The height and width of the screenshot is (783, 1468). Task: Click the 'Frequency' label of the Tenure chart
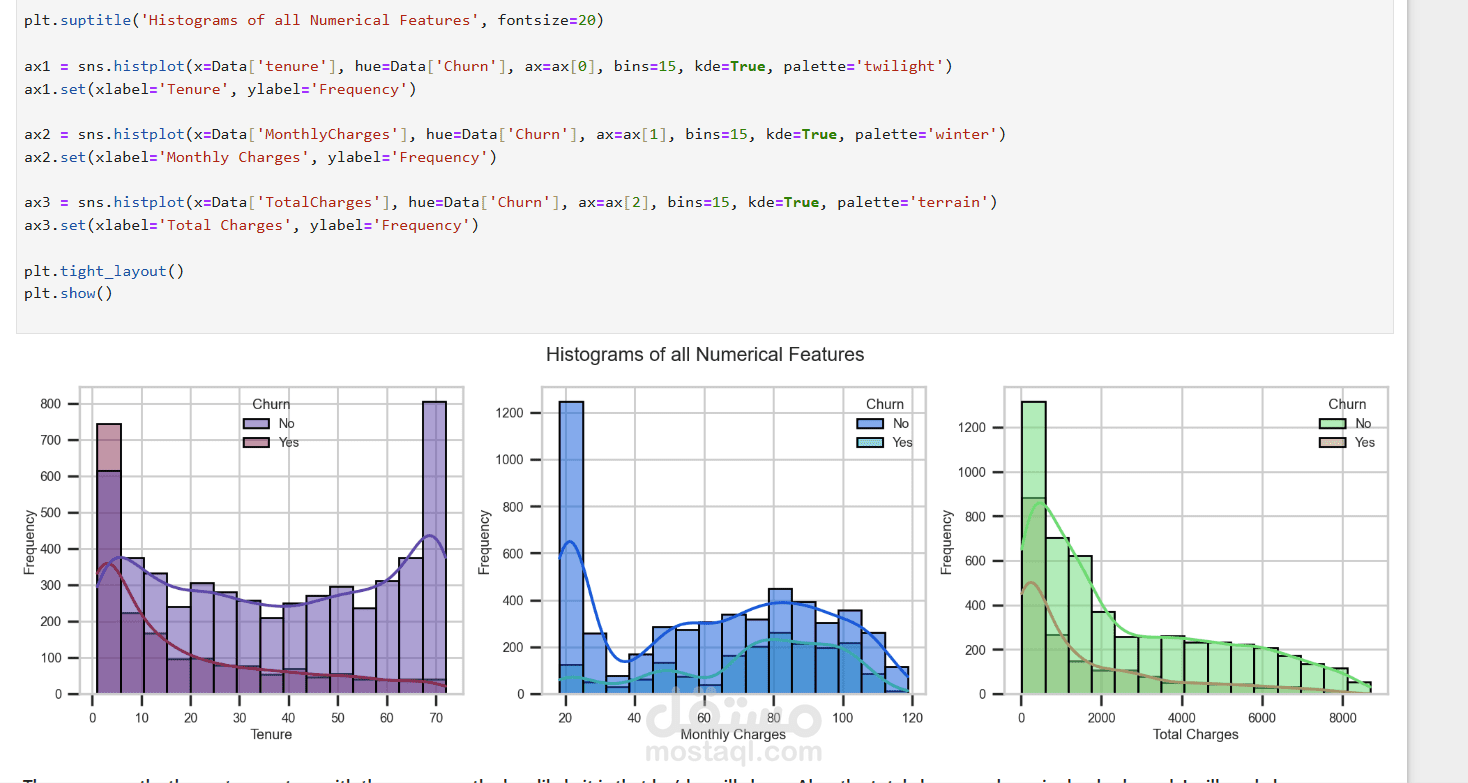tap(30, 542)
